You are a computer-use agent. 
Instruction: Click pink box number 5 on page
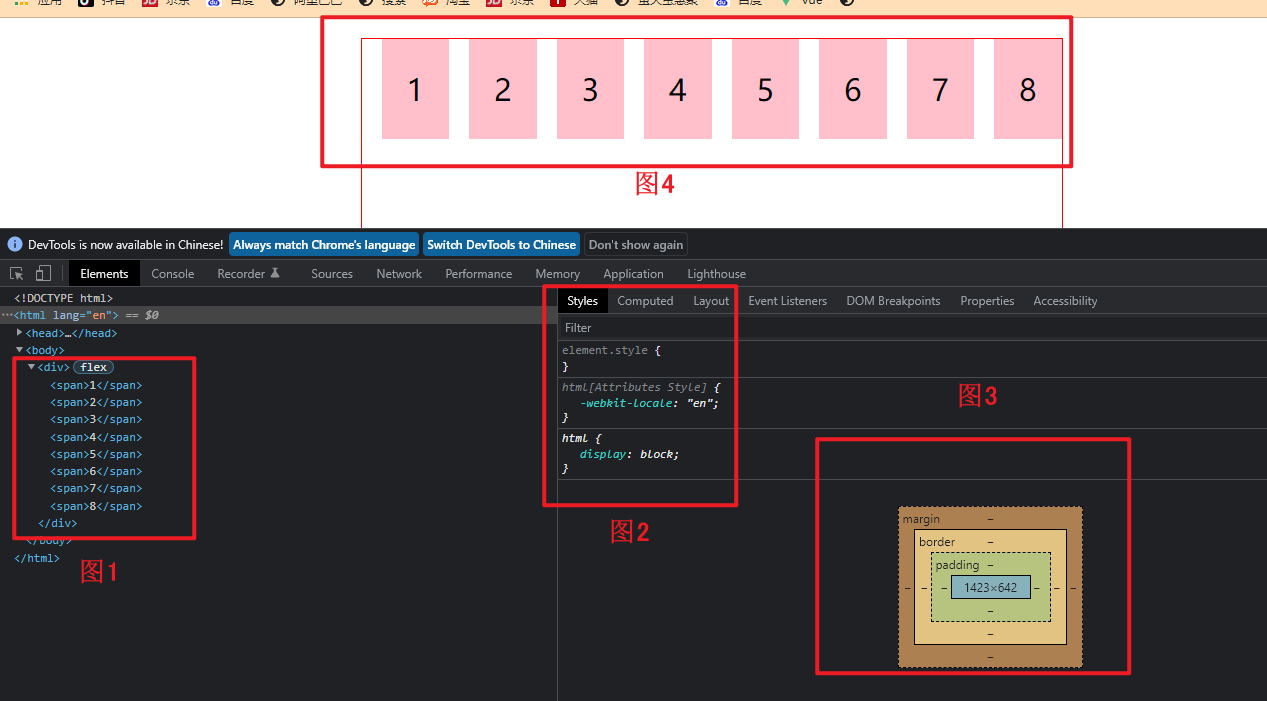tap(765, 89)
